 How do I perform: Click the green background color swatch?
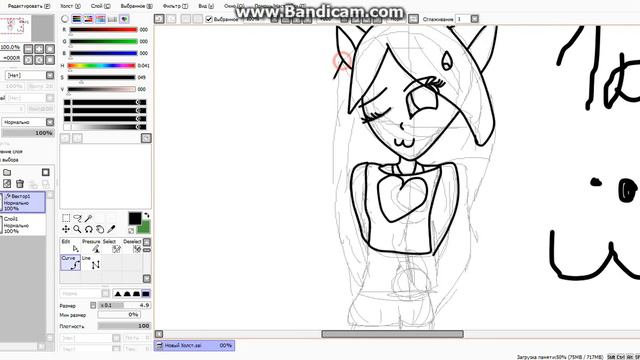pos(145,228)
